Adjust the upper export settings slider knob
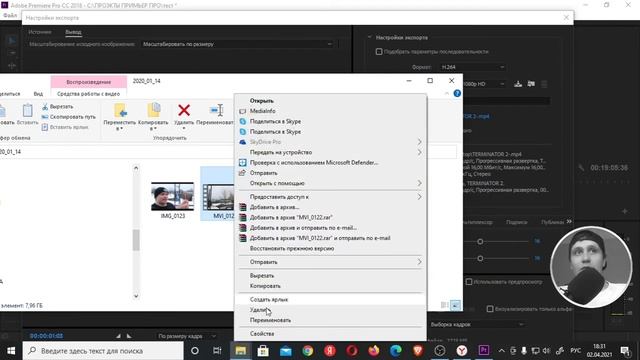Image resolution: width=640 pixels, height=360 pixels. coord(480,242)
